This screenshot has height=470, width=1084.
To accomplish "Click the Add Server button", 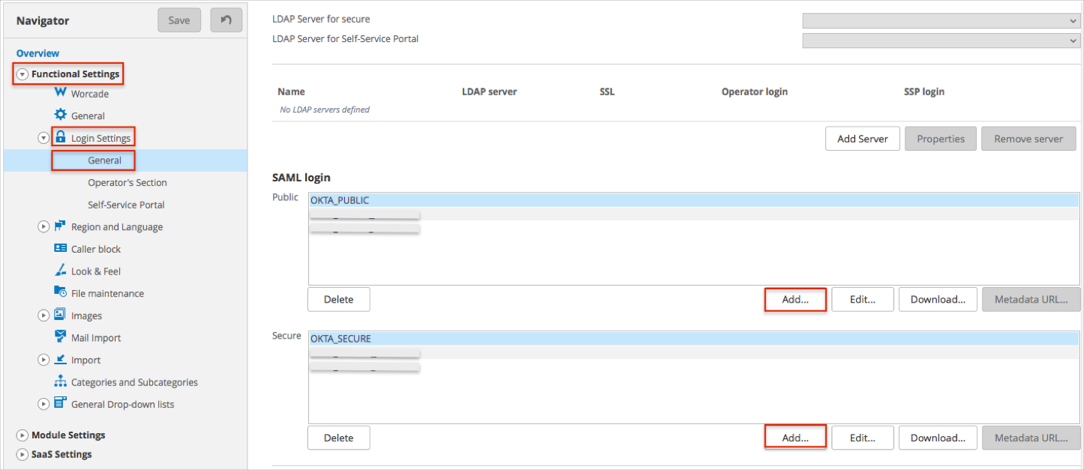I will point(862,139).
